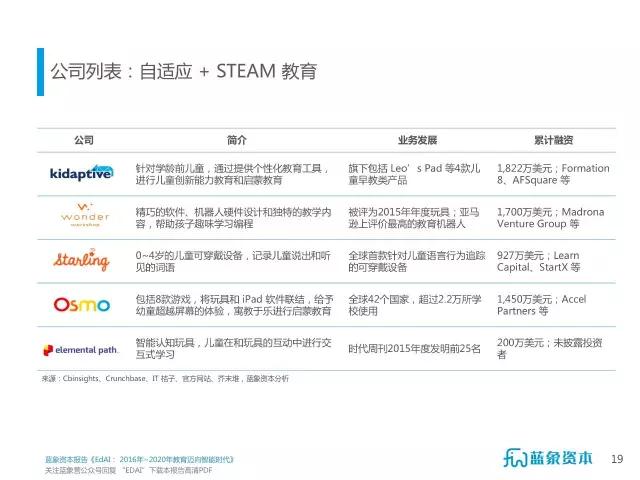Click the source note 来源：Cbinsights、Crunchbase

click(x=165, y=379)
